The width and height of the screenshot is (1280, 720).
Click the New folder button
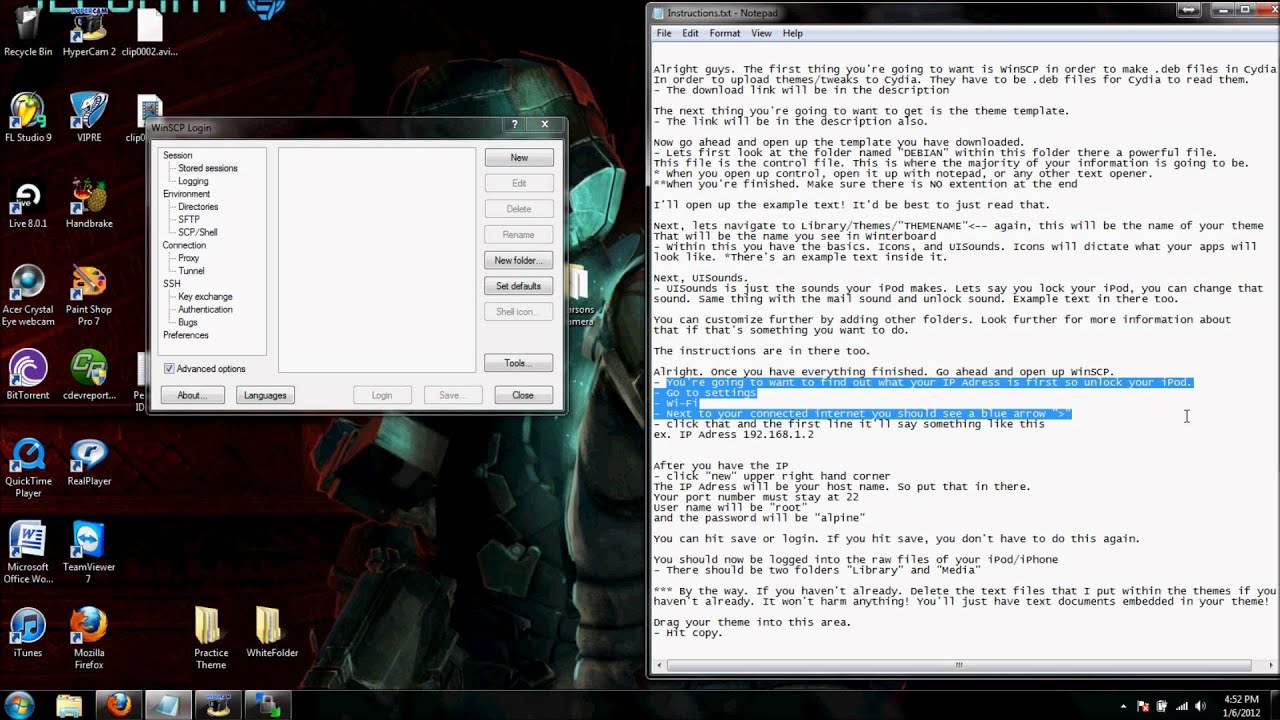pyautogui.click(x=519, y=260)
